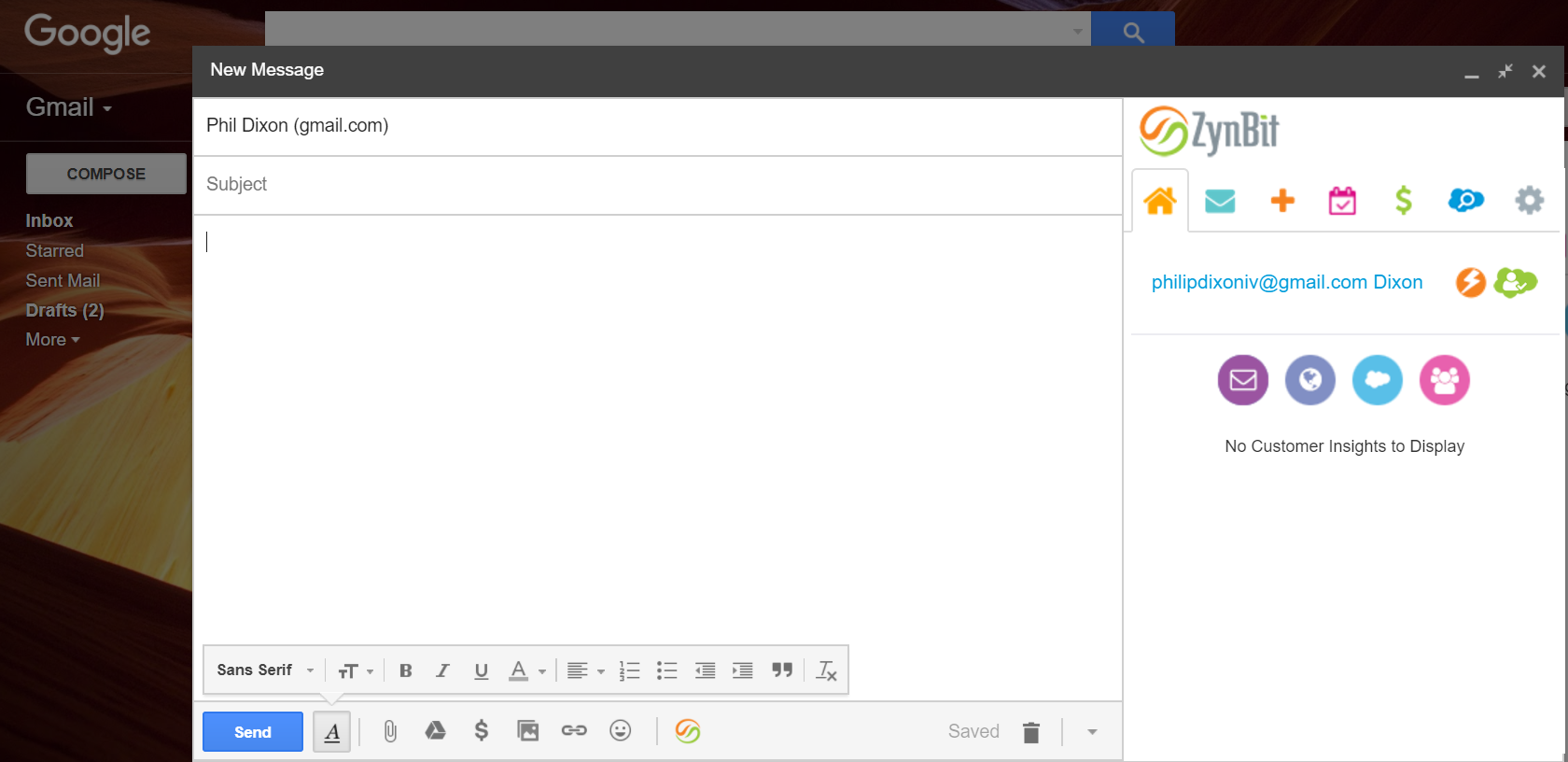Insert a photo

click(x=527, y=731)
